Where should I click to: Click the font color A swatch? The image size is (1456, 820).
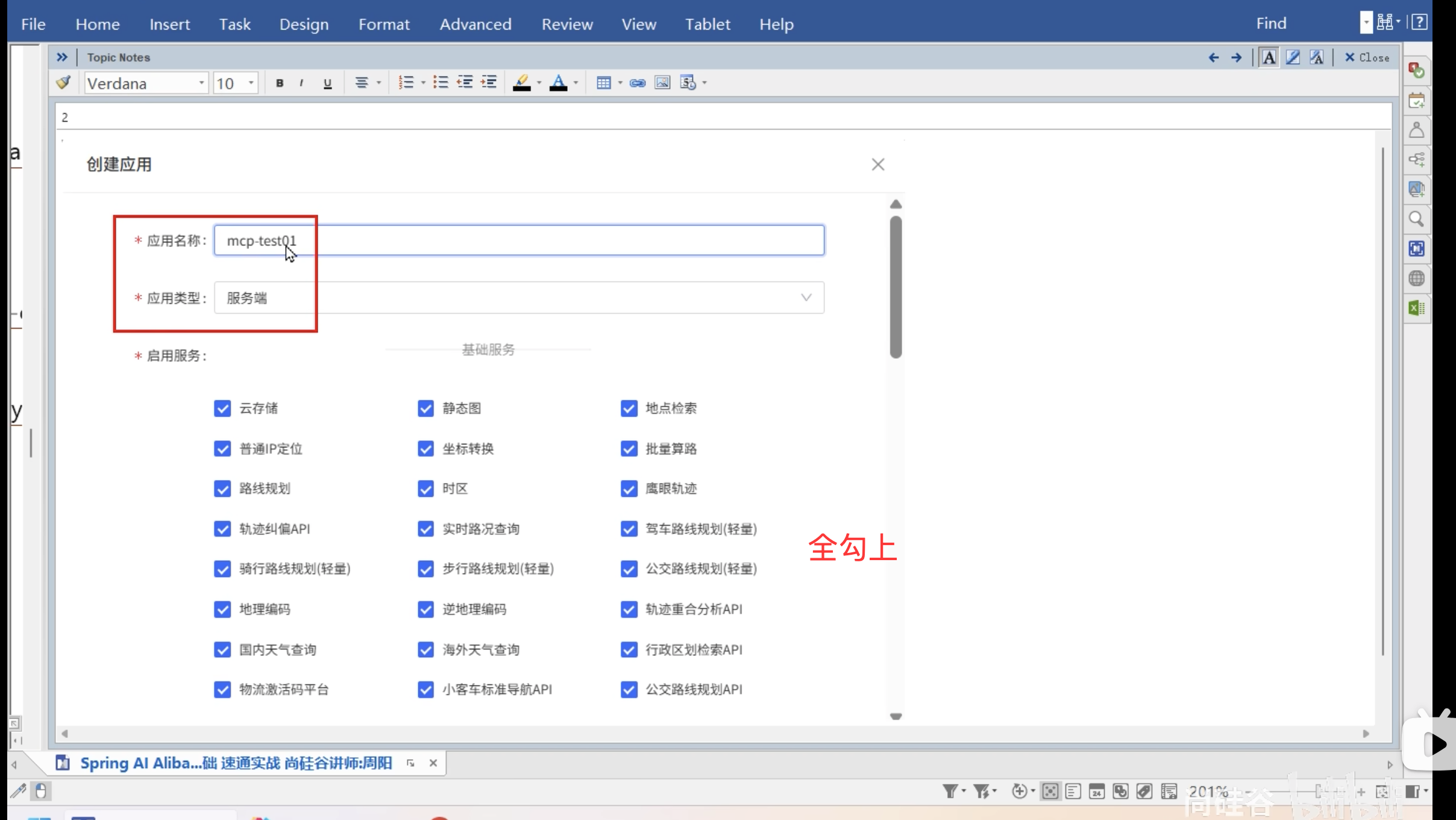(558, 83)
